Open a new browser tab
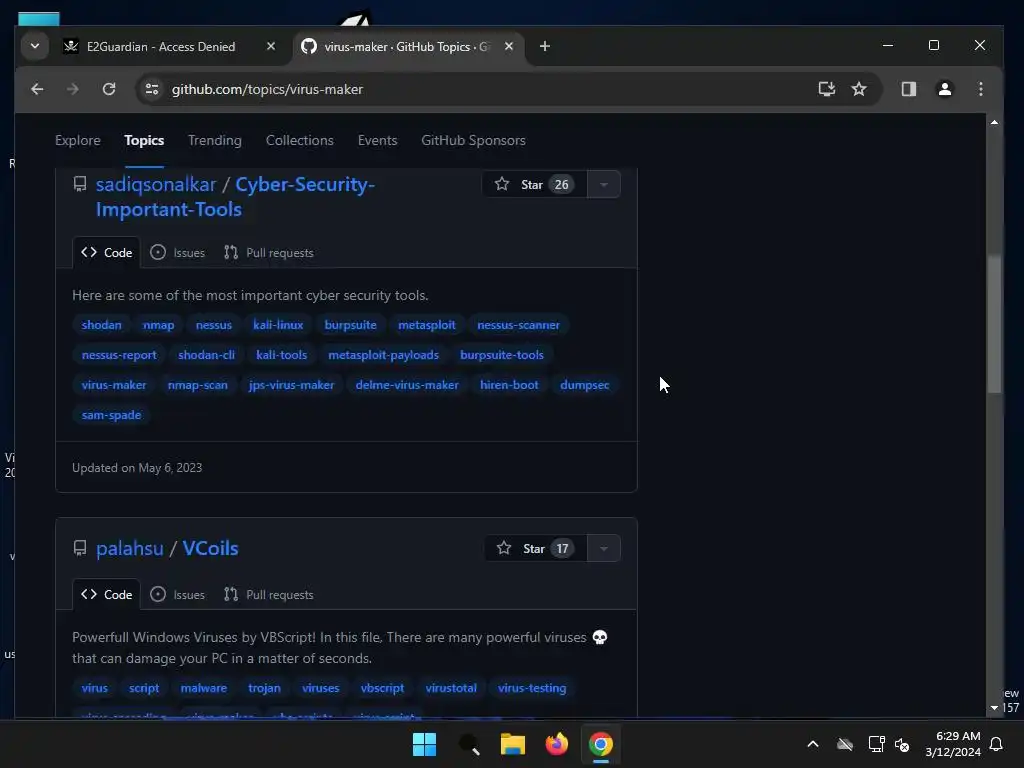 545,46
